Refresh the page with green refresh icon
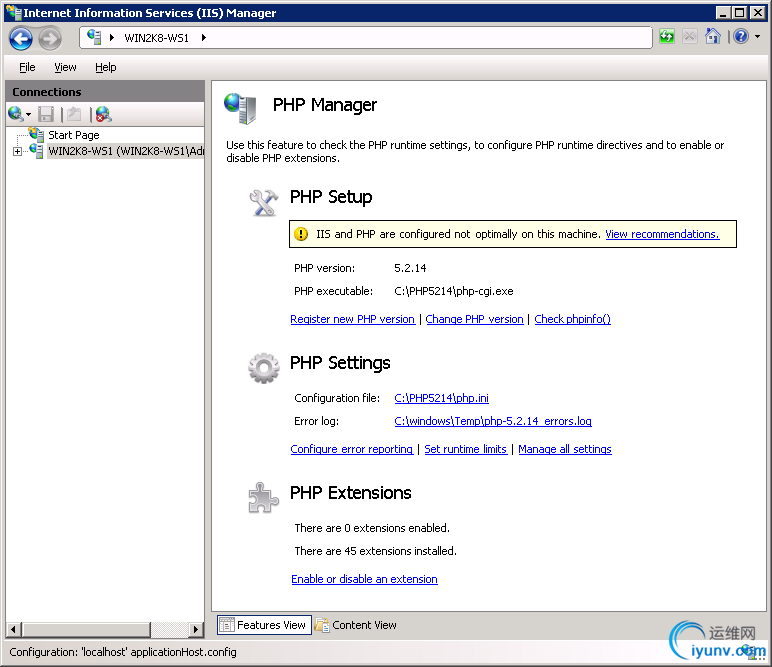Viewport: 772px width, 667px height. 667,36
